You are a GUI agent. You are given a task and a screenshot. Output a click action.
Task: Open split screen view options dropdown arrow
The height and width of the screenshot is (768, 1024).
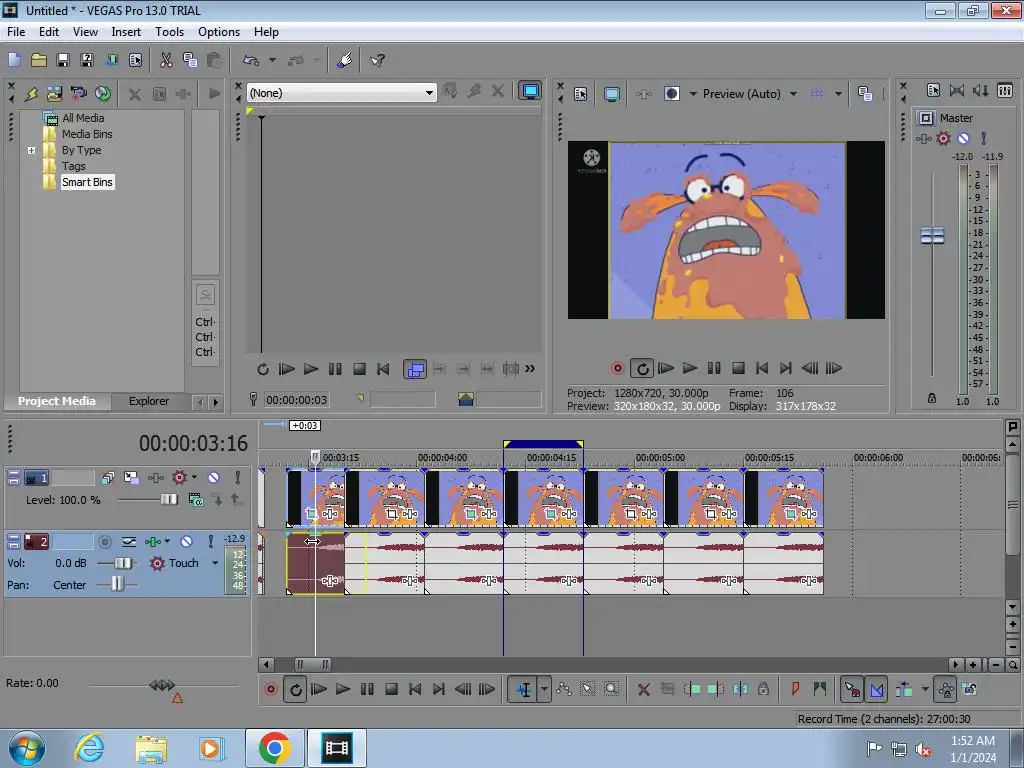click(x=693, y=94)
